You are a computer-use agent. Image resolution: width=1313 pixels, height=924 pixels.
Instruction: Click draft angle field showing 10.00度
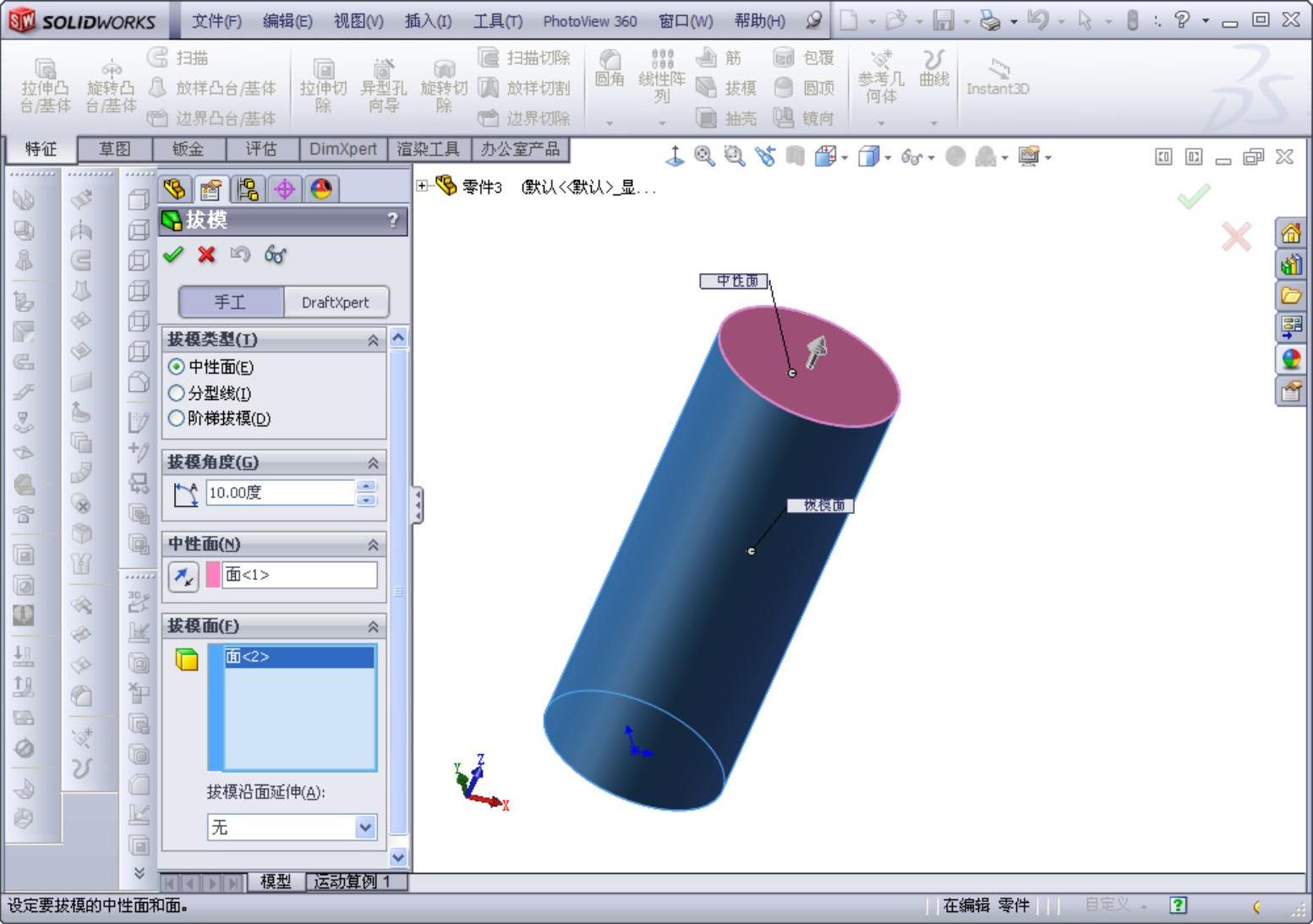280,493
